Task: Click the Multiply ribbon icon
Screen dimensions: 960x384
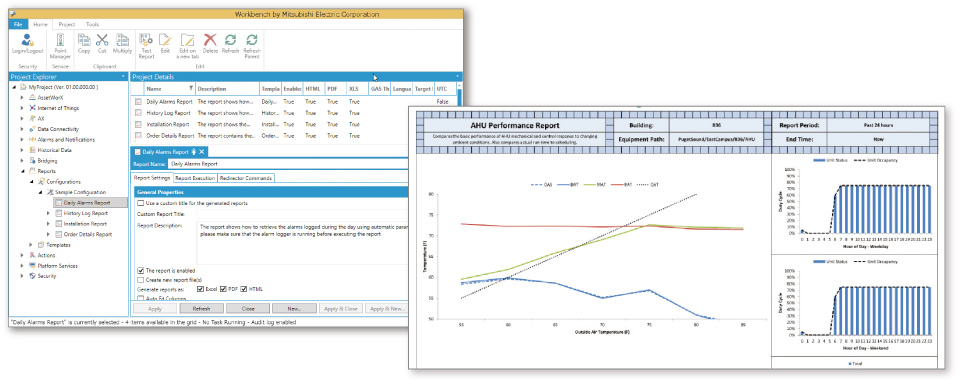Action: pos(122,44)
